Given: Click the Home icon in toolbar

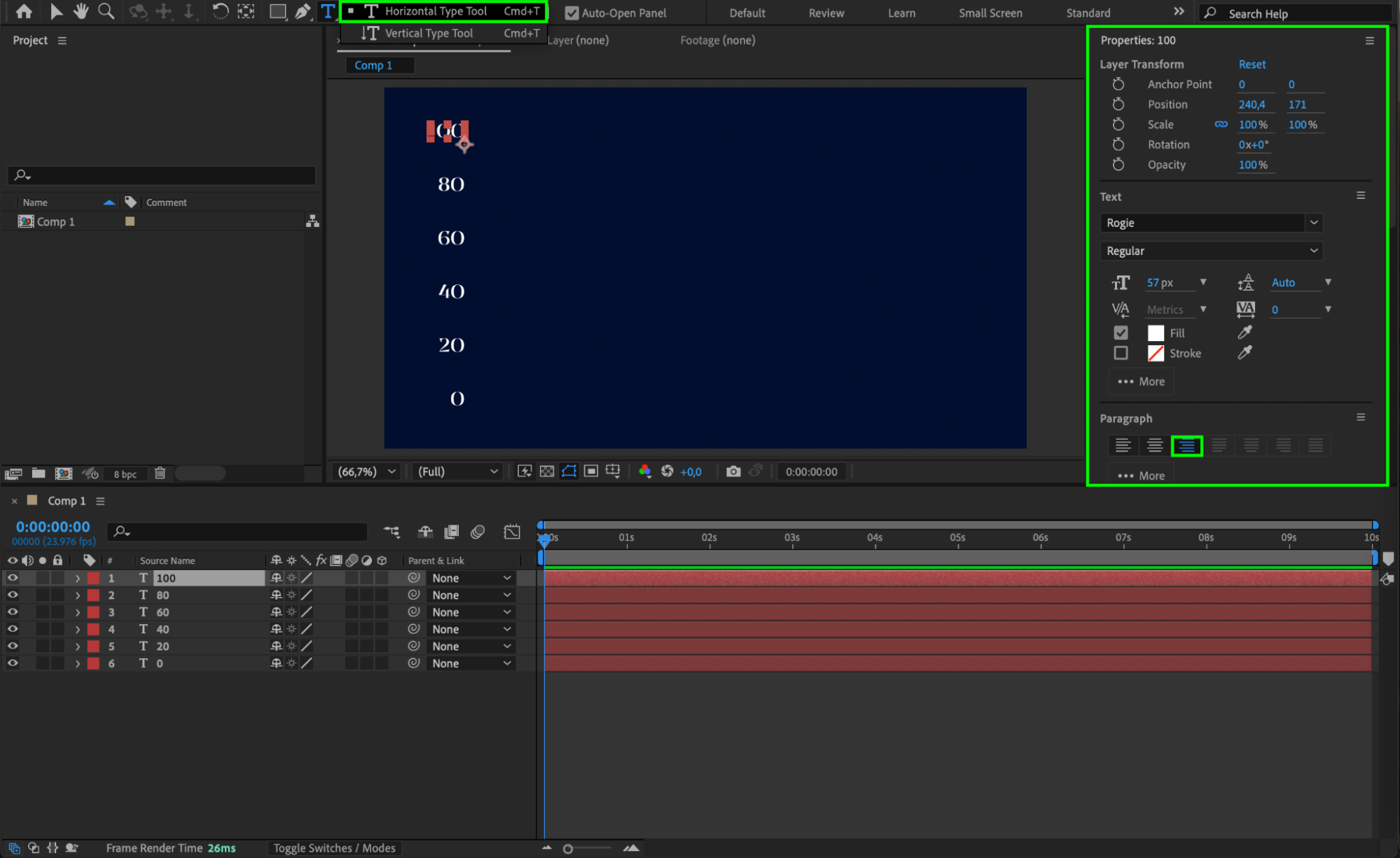Looking at the screenshot, I should pyautogui.click(x=24, y=11).
